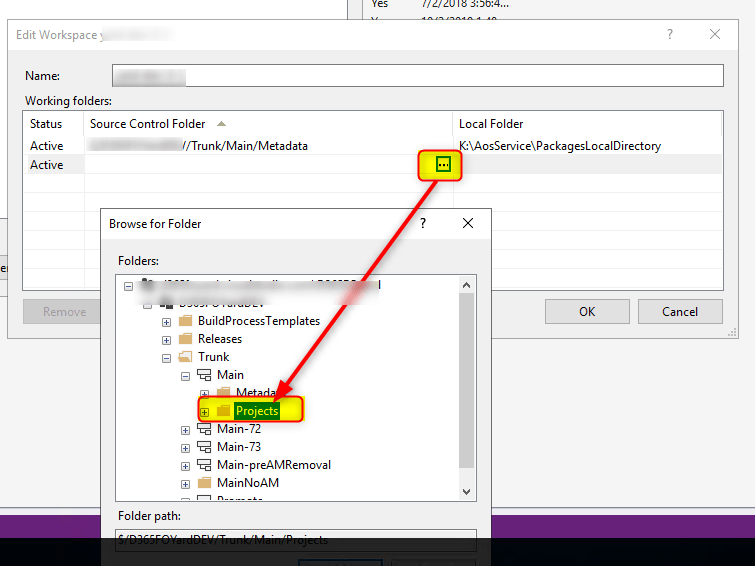Click the Releases folder icon
The image size is (755, 566).
tap(185, 339)
